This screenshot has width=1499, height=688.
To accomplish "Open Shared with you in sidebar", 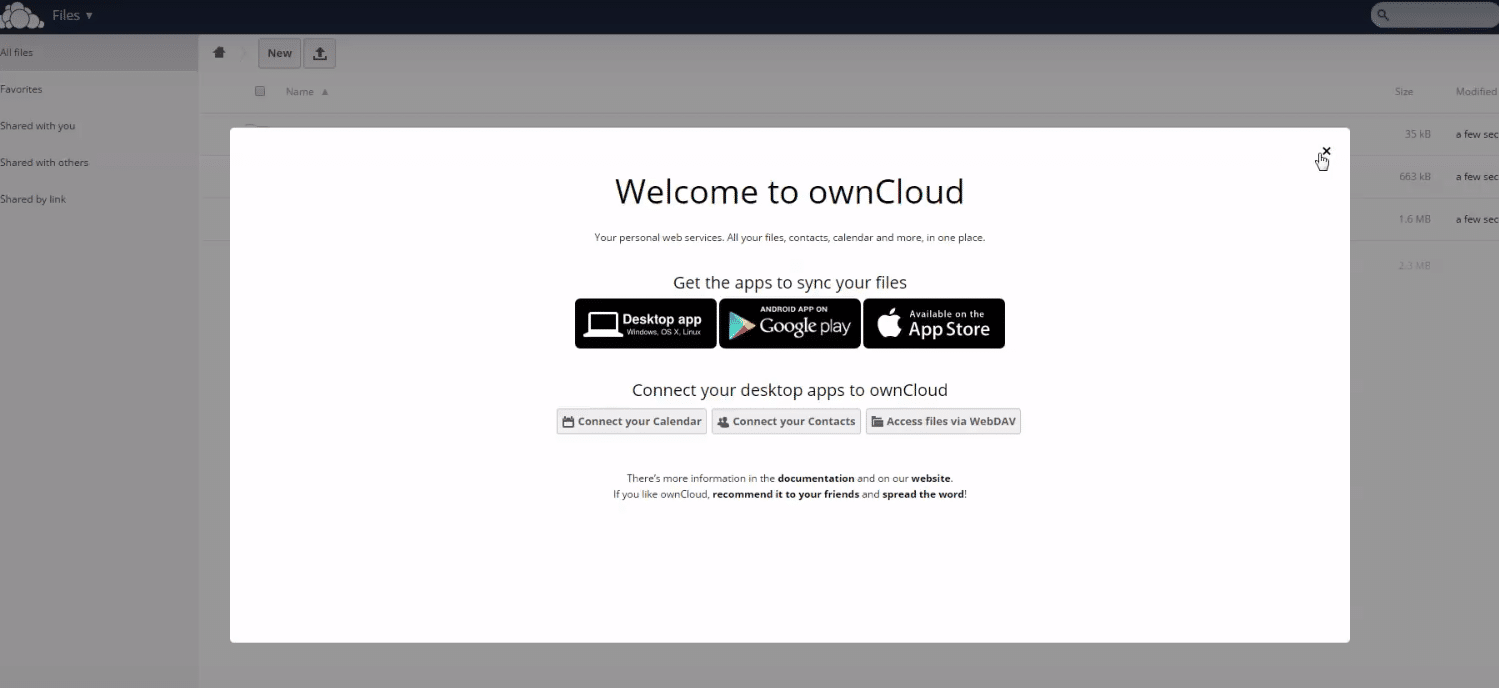I will [99, 126].
